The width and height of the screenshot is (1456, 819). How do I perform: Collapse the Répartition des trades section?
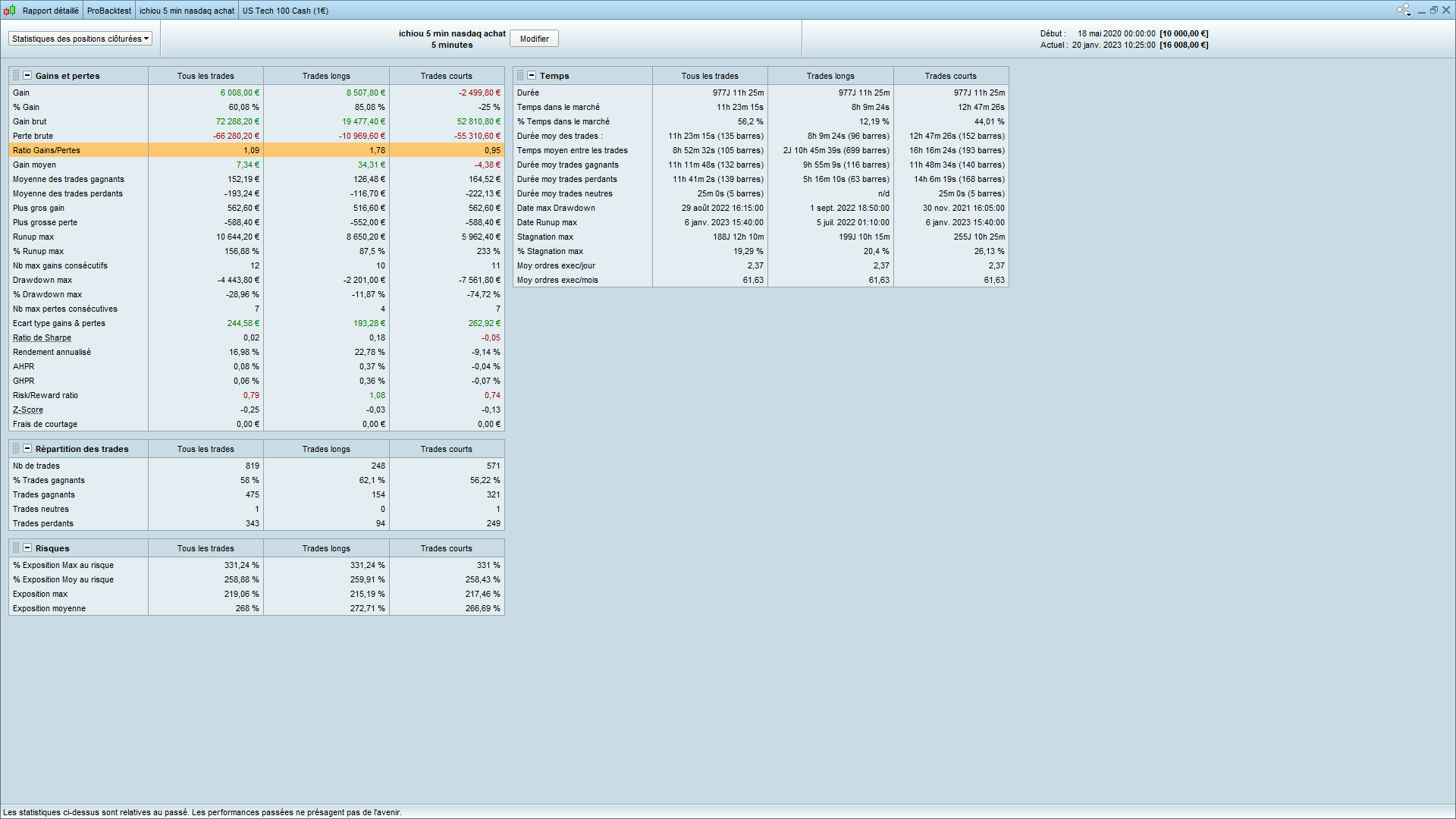tap(27, 449)
